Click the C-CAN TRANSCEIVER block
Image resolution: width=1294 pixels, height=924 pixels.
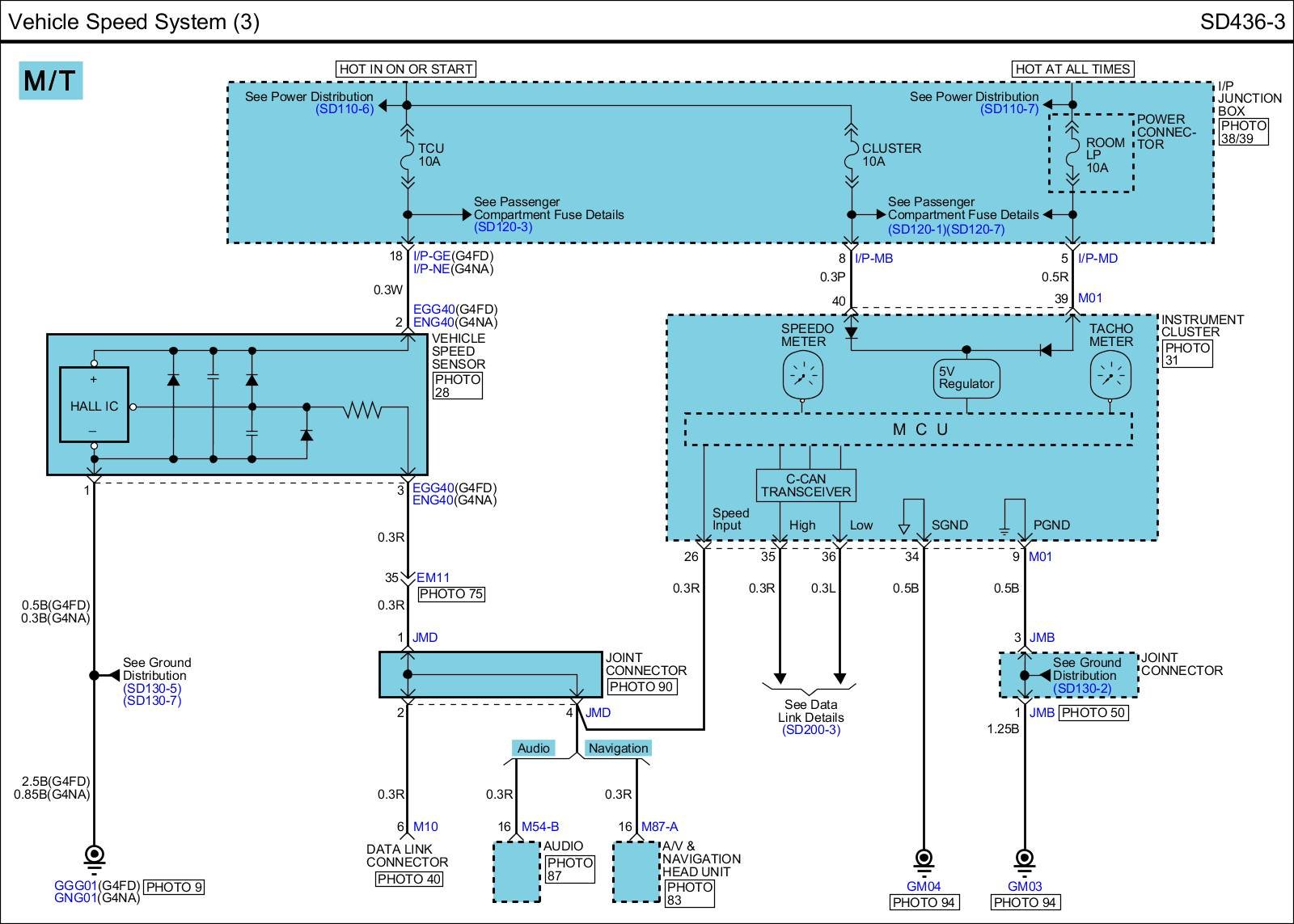(x=806, y=485)
